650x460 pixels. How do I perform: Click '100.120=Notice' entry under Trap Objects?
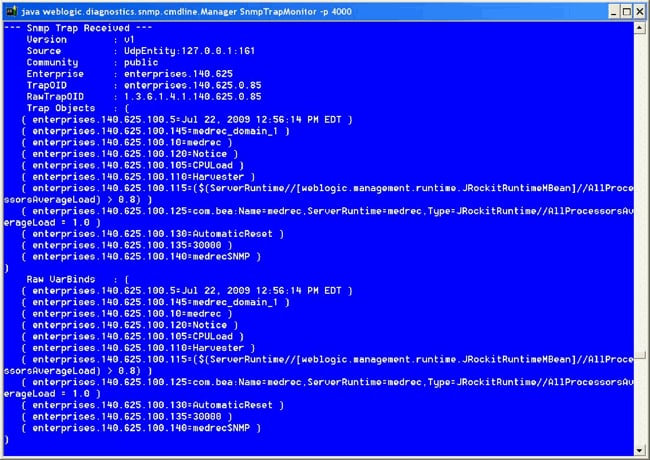(x=130, y=154)
